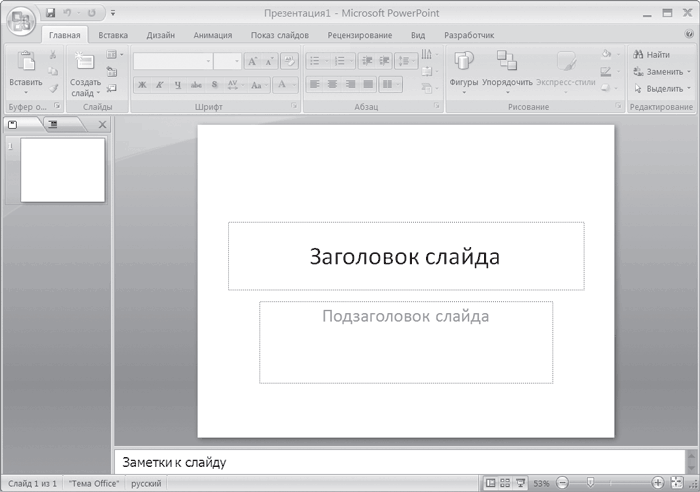Open the Разработчик ribbon tab

(469, 35)
